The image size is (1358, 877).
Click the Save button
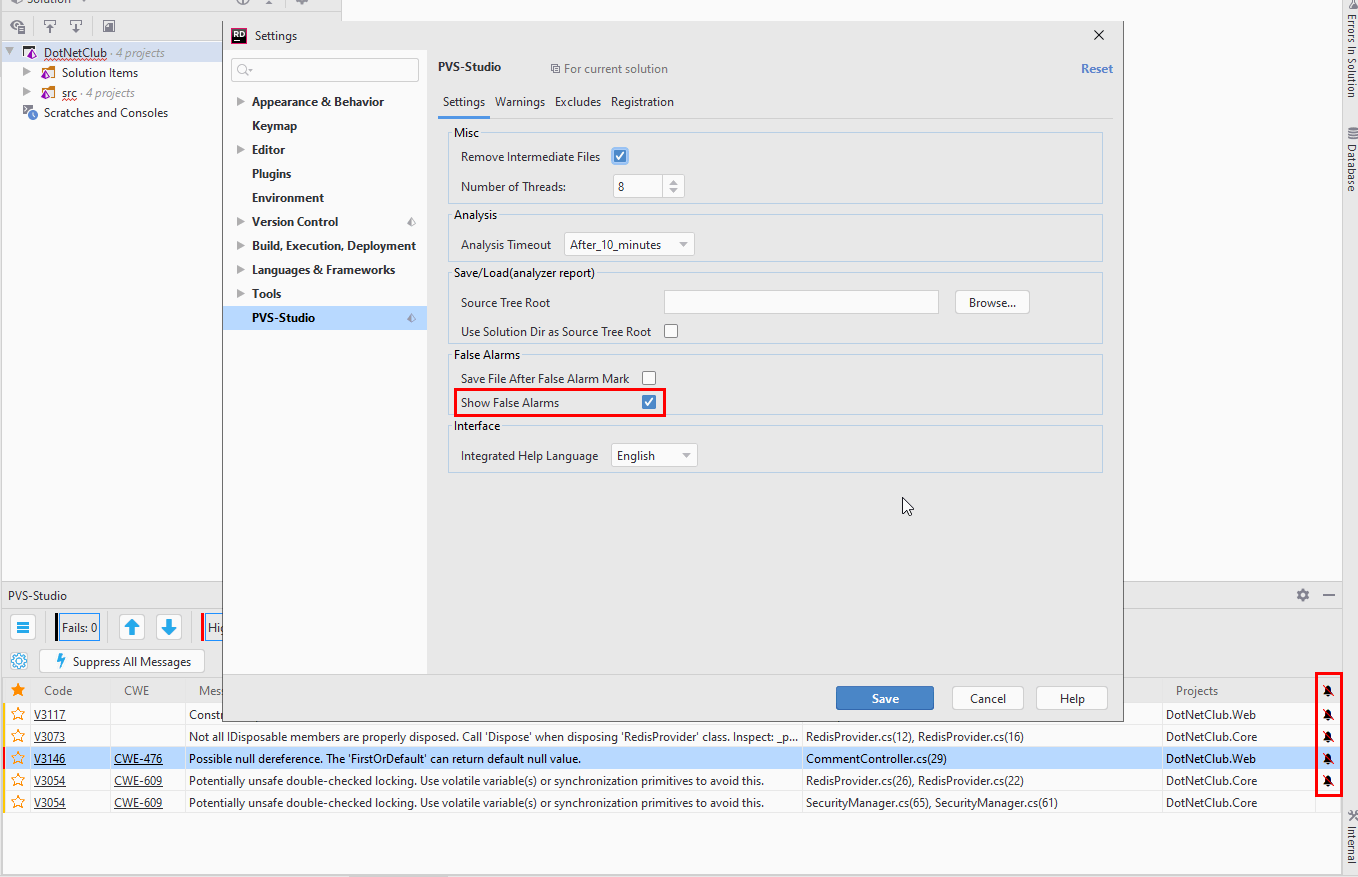click(x=884, y=698)
